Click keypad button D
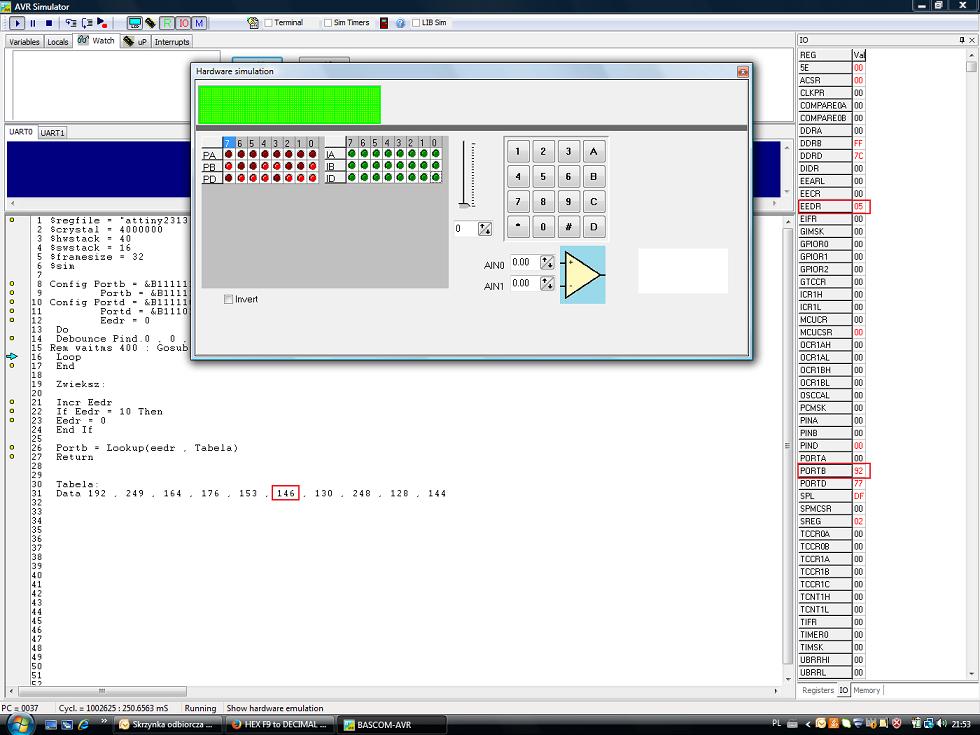The image size is (980, 735). click(x=593, y=227)
